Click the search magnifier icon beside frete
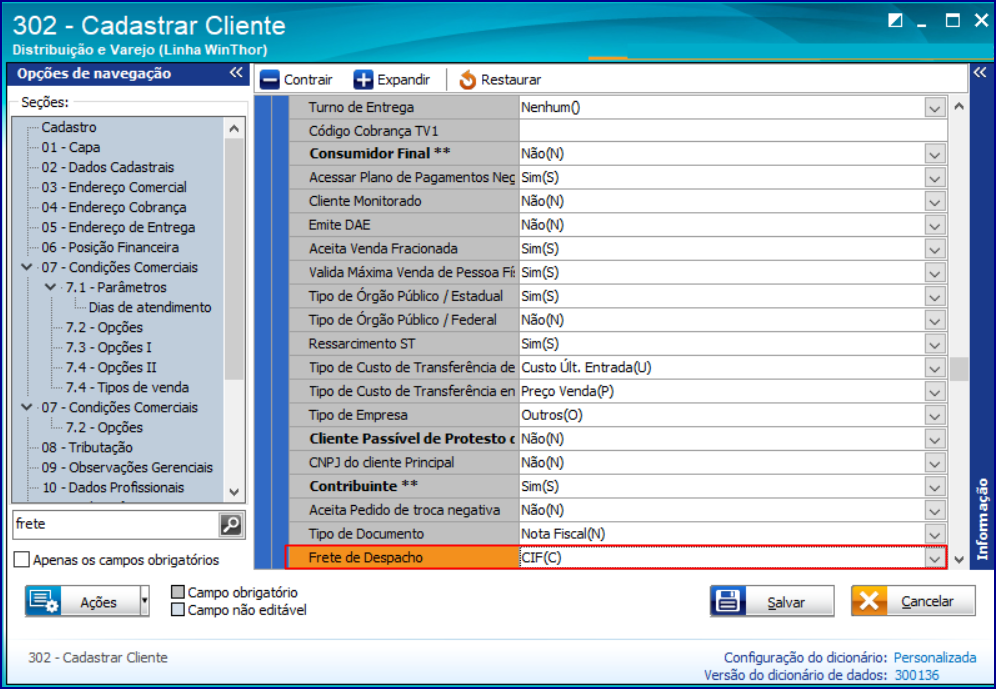The height and width of the screenshot is (689, 996). 231,524
